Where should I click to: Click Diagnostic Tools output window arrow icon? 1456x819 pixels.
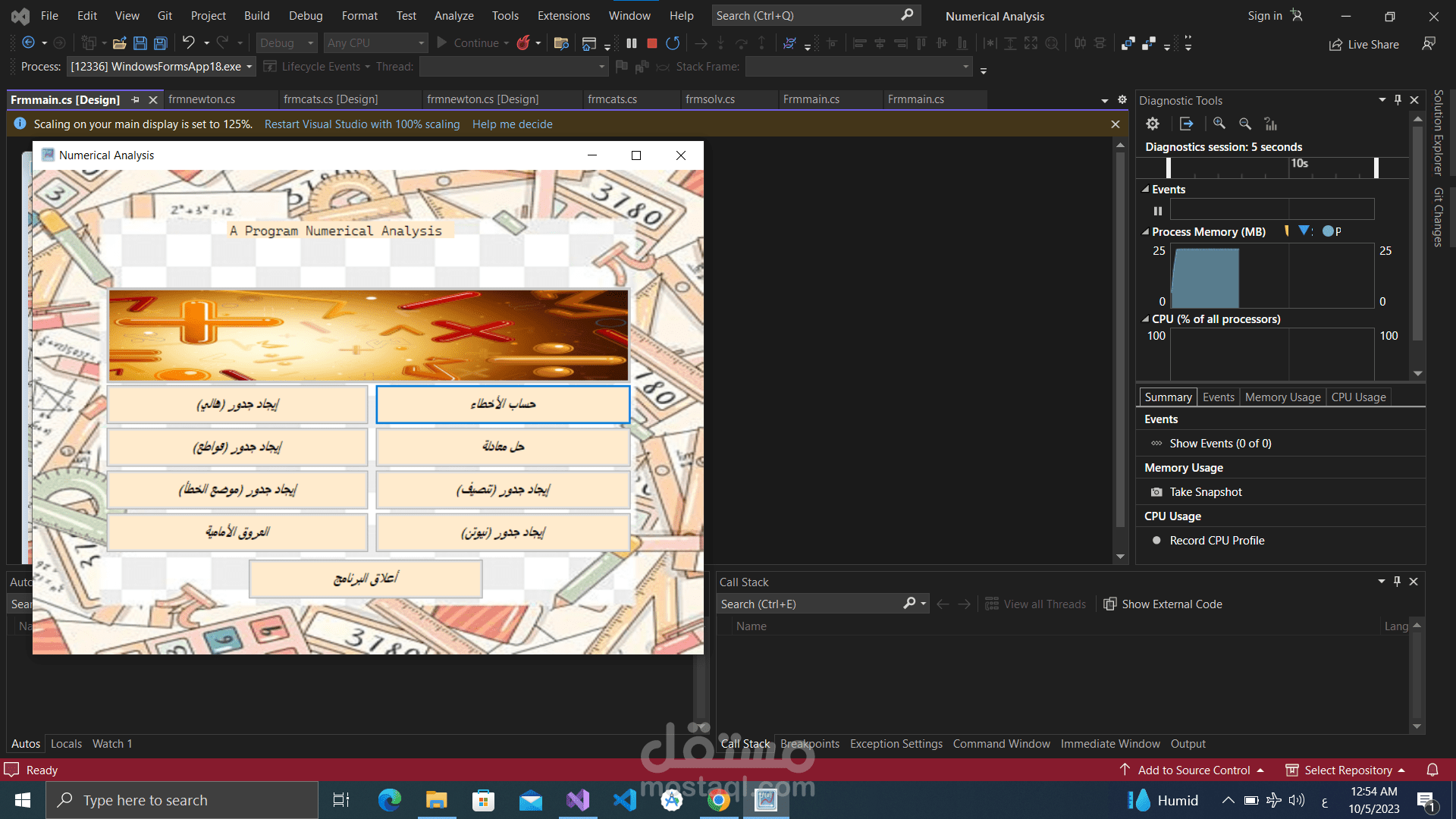[x=1187, y=124]
